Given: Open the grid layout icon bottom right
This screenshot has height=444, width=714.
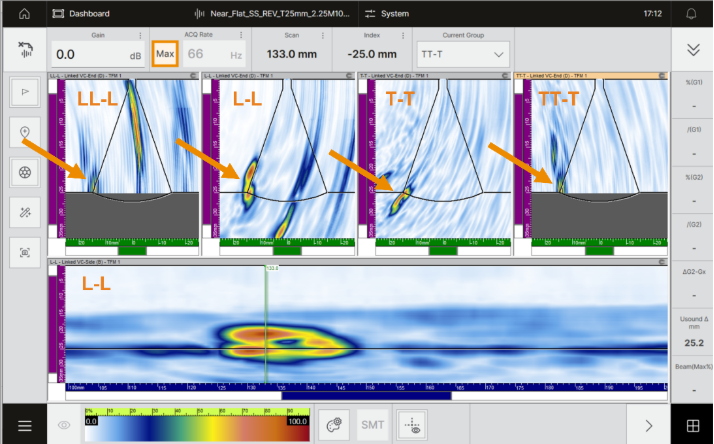Looking at the screenshot, I should point(692,425).
